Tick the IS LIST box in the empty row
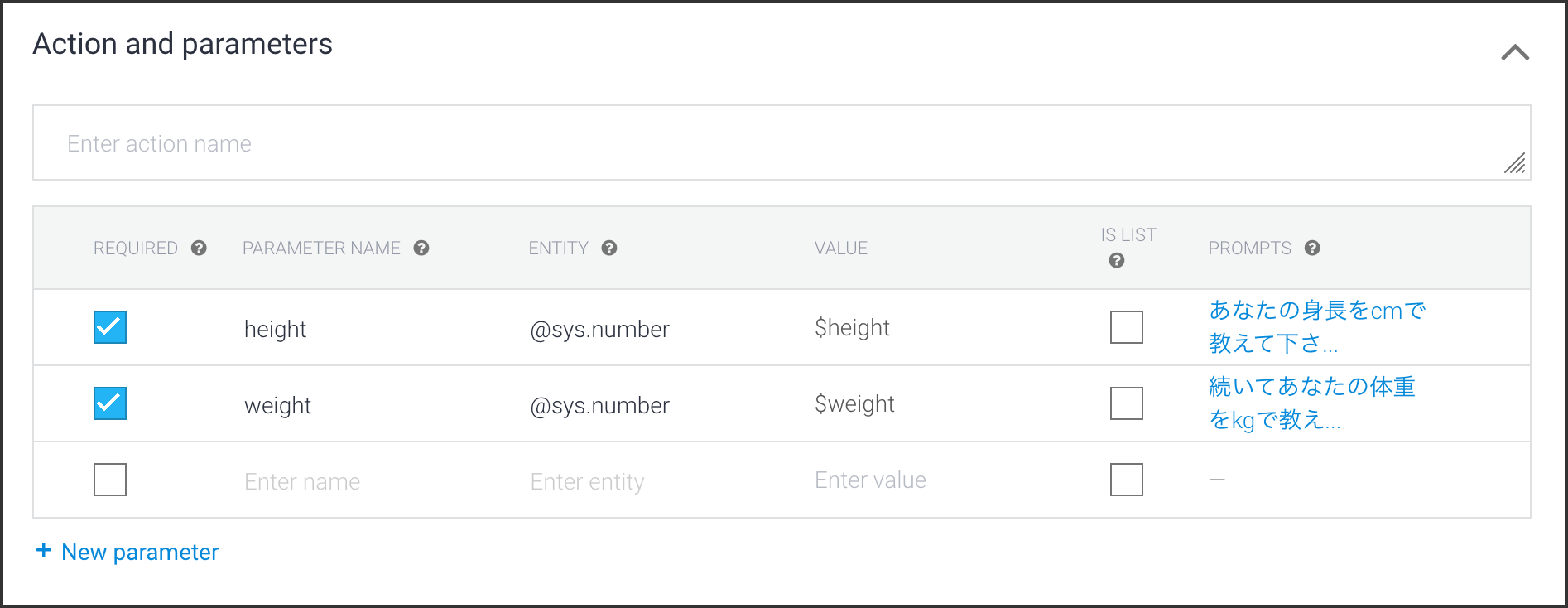The width and height of the screenshot is (1568, 608). (x=1126, y=480)
